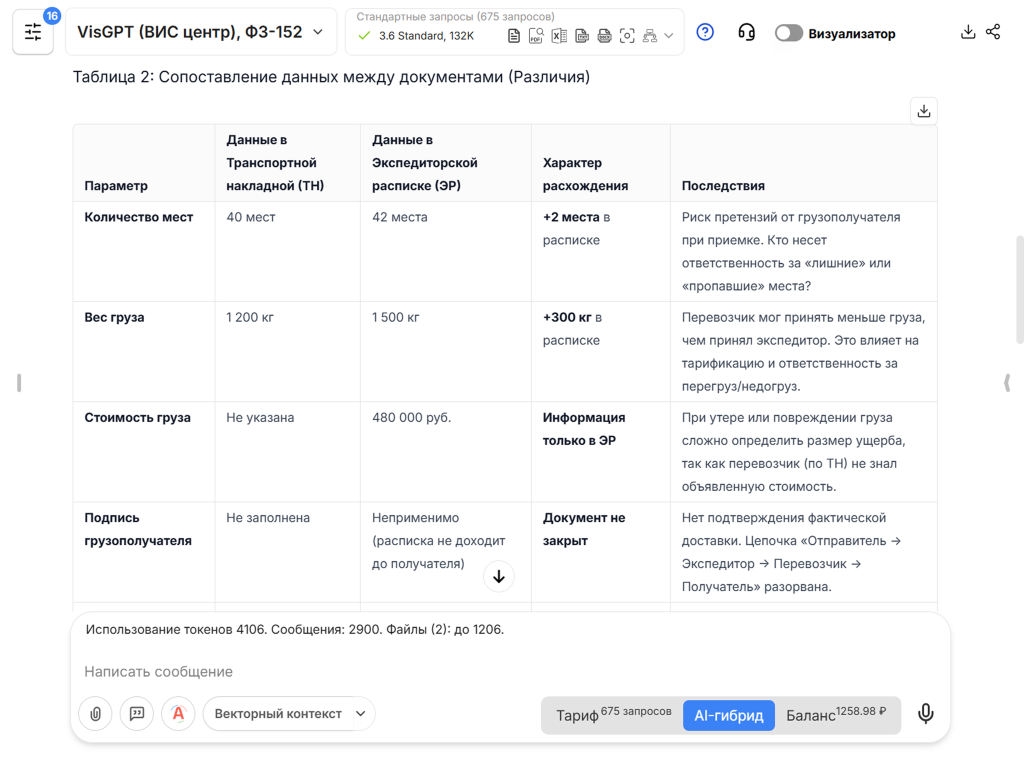The height and width of the screenshot is (766, 1024).
Task: Download the chat using top-right download icon
Action: click(x=968, y=32)
